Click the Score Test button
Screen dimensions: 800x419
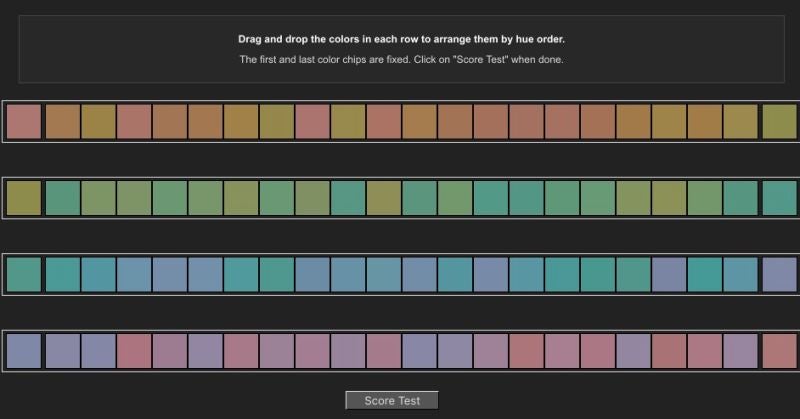(392, 400)
